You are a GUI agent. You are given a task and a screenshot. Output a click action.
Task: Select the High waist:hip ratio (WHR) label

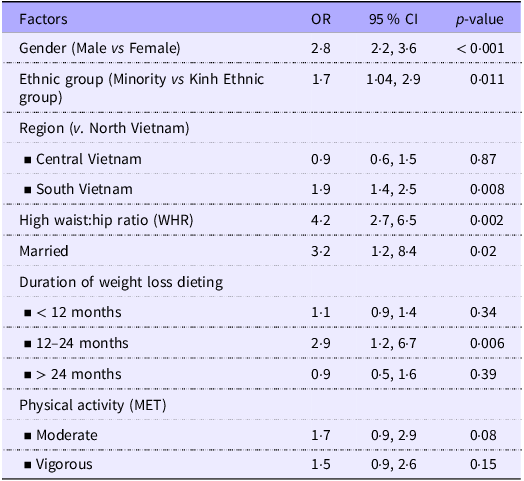point(106,220)
